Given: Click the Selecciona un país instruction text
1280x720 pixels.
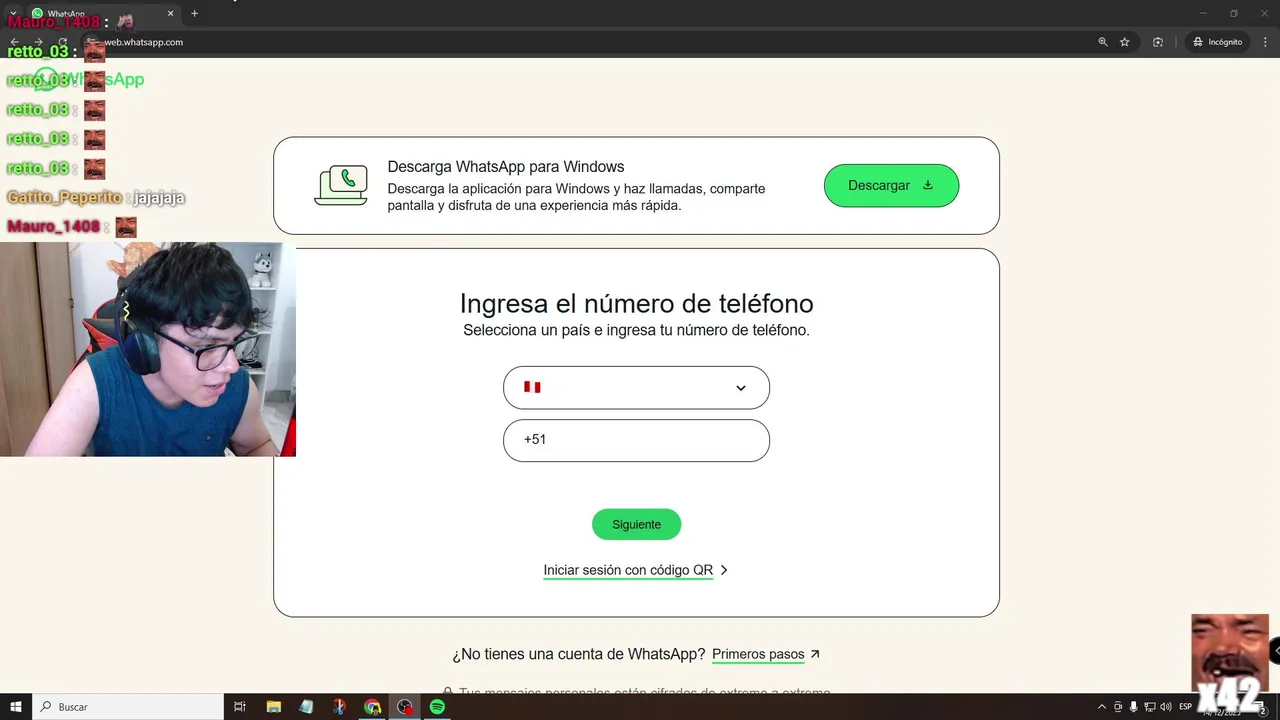Looking at the screenshot, I should click(636, 330).
